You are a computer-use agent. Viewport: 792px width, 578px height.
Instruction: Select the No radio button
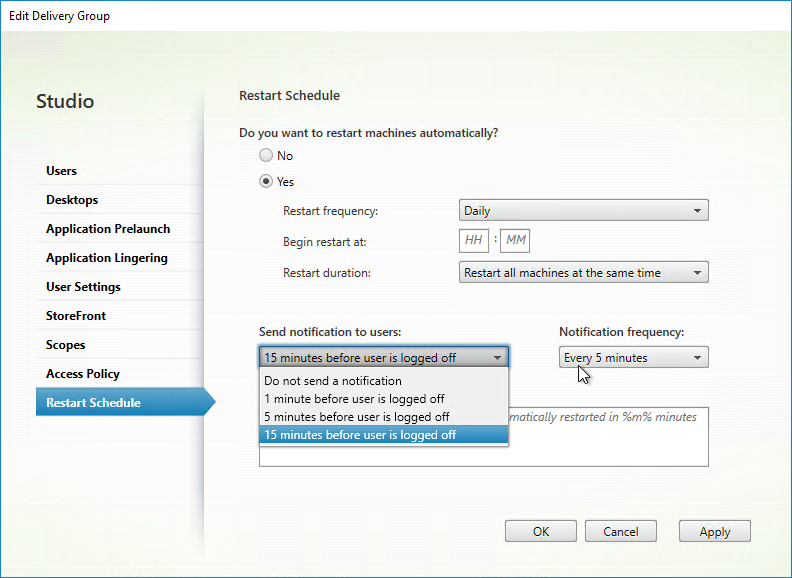[x=266, y=155]
